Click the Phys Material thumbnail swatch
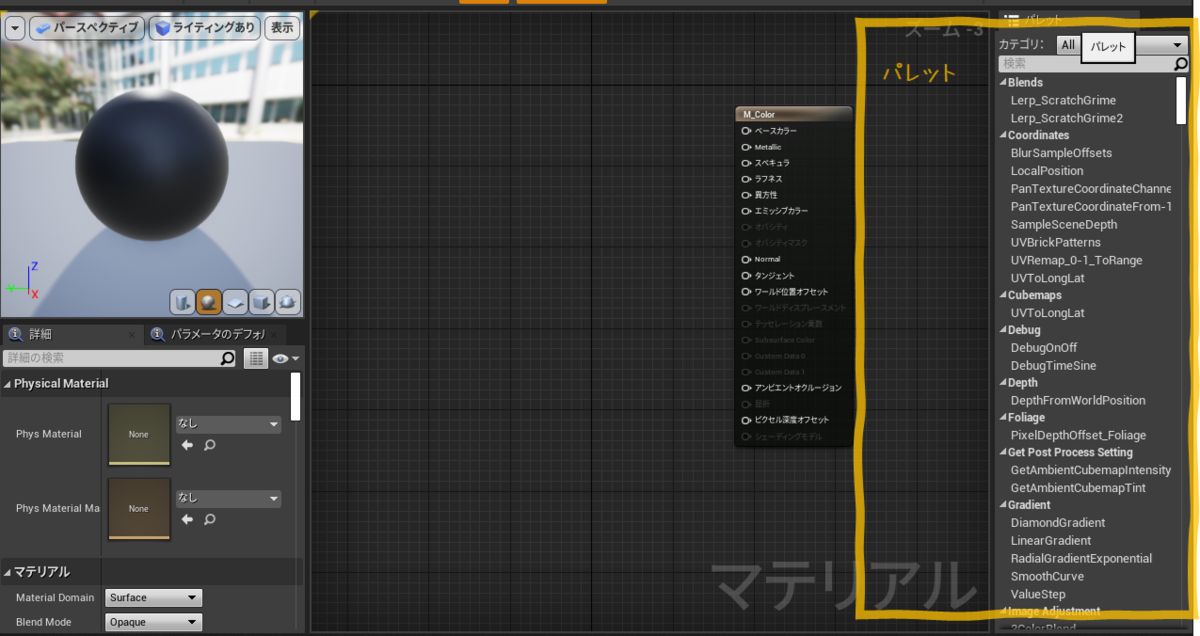This screenshot has width=1200, height=636. tap(139, 435)
